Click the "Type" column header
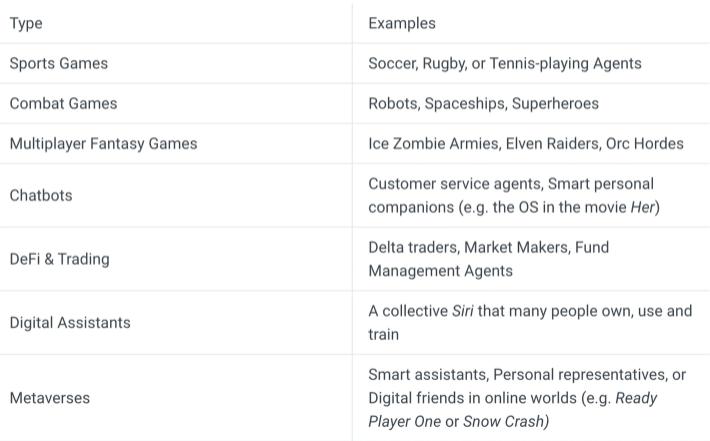This screenshot has height=441, width=710. [26, 23]
